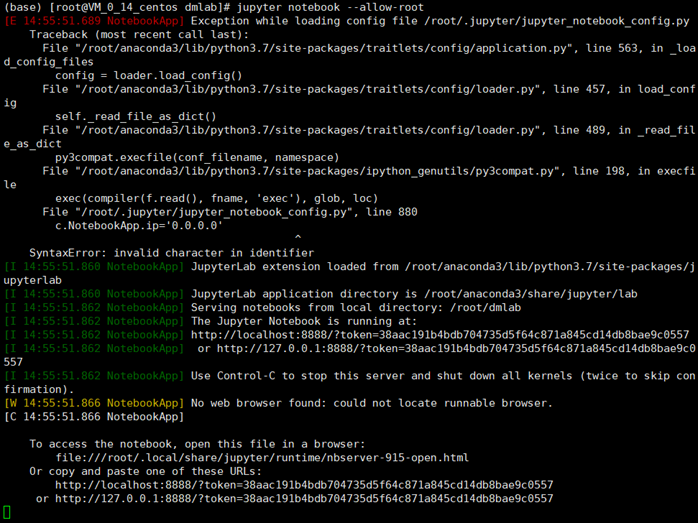Click the '[C 14:55:51.866 NotebookApp]' critical tag

point(94,417)
